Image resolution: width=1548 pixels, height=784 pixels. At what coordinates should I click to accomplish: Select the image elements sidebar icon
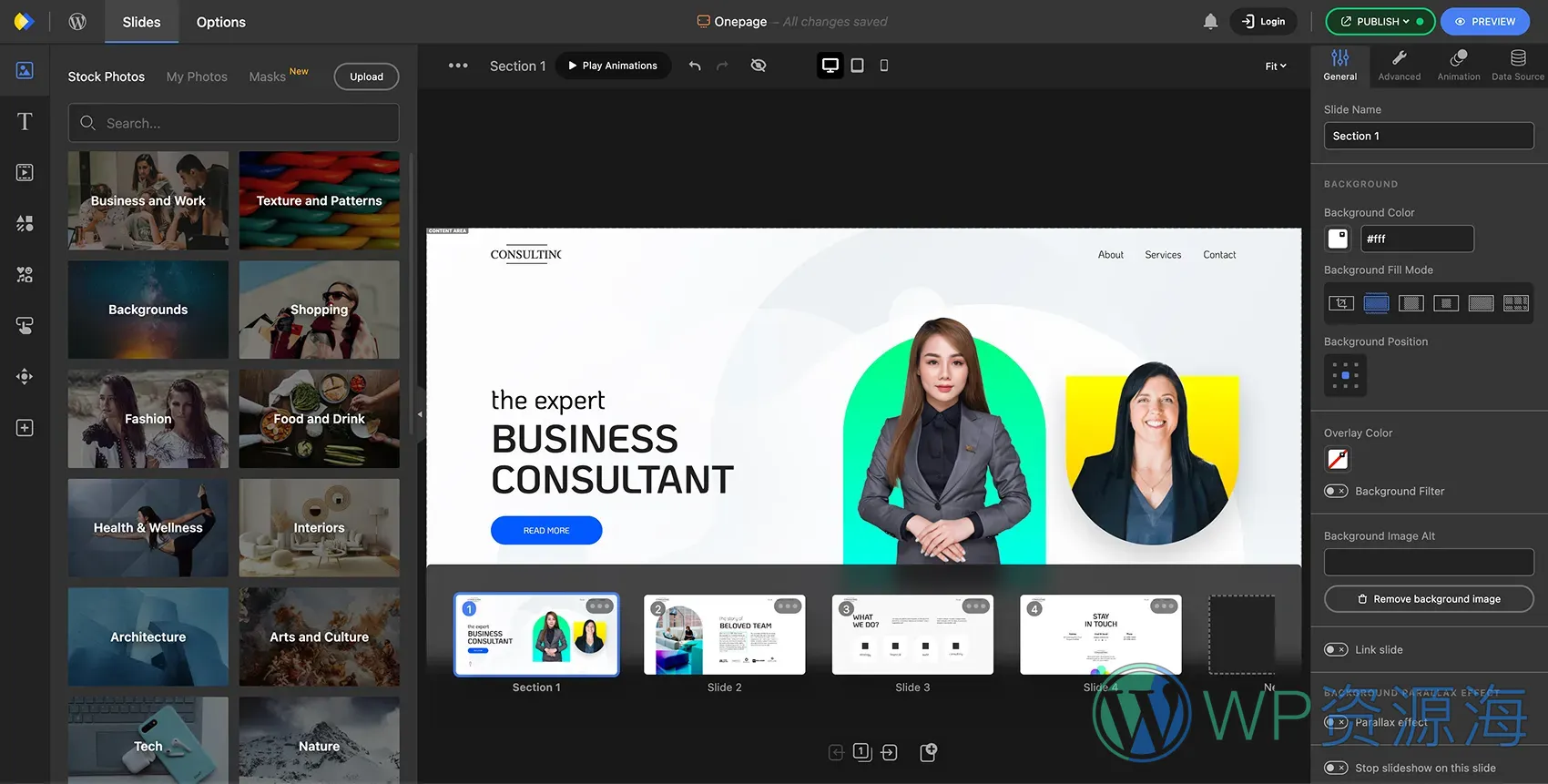(25, 70)
